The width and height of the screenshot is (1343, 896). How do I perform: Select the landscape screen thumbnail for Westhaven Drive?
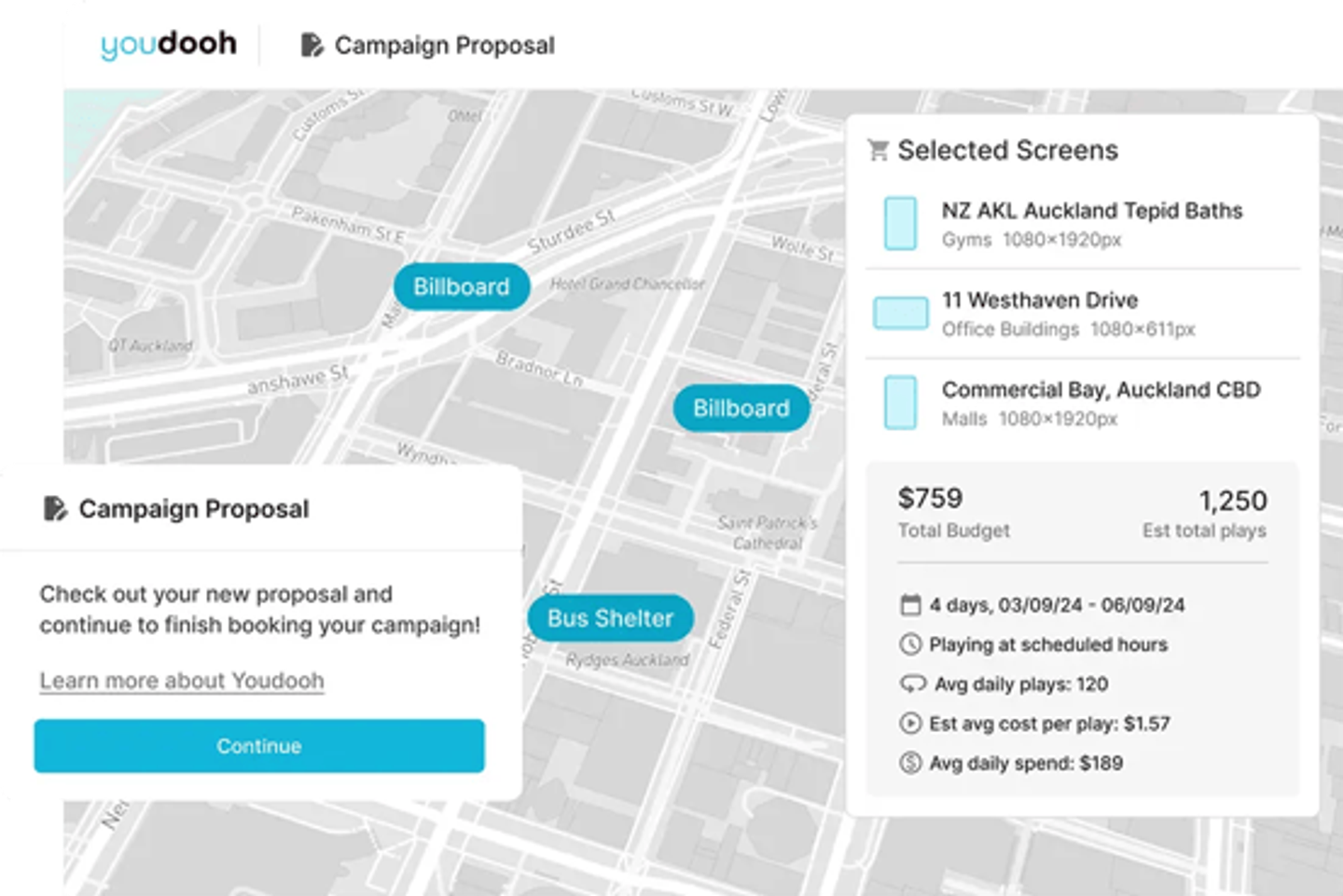coord(900,313)
